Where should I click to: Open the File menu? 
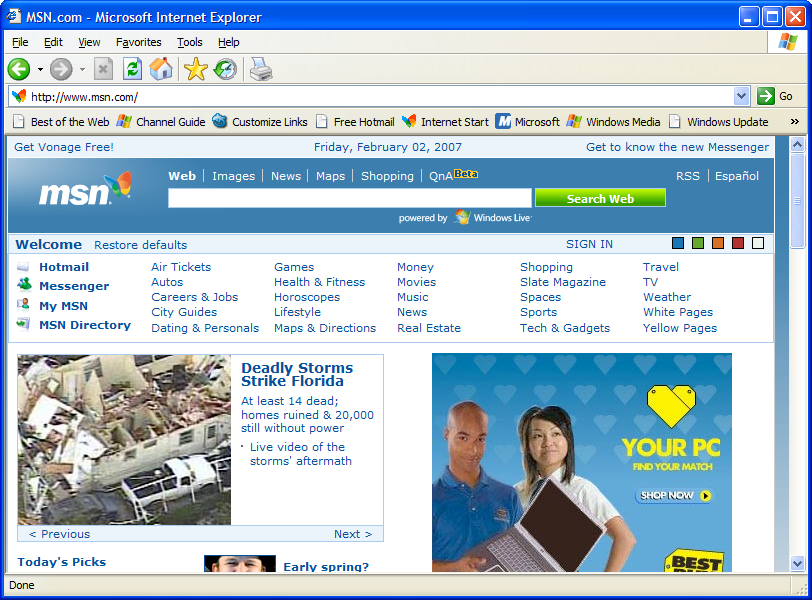coord(20,42)
